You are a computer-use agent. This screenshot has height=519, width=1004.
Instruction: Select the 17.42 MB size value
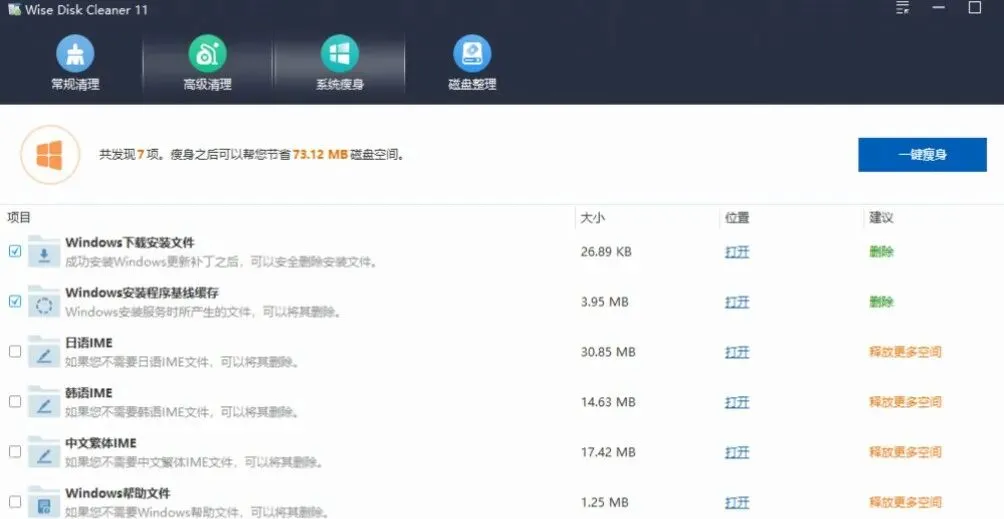click(x=608, y=452)
